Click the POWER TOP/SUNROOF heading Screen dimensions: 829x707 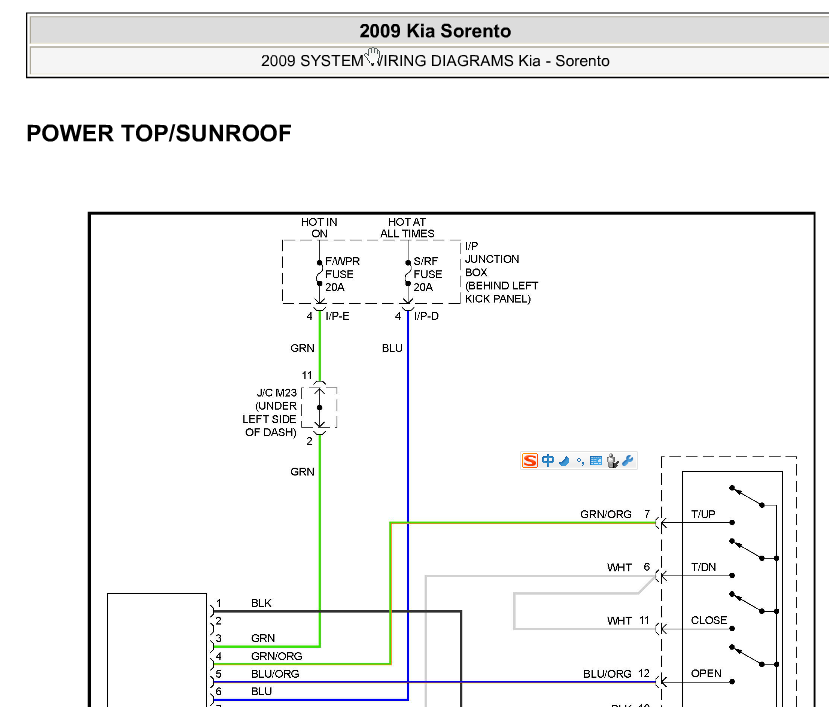(159, 133)
